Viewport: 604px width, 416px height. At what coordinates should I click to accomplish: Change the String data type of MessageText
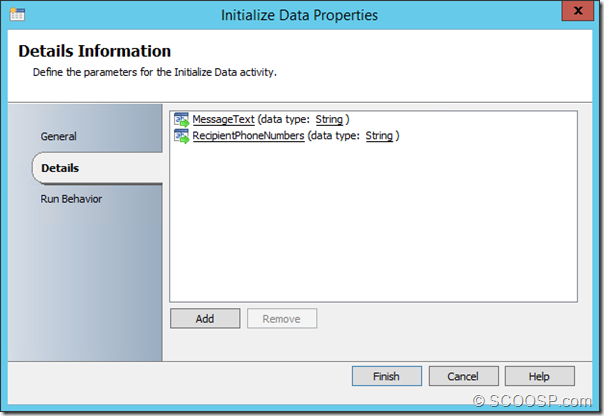tap(329, 120)
